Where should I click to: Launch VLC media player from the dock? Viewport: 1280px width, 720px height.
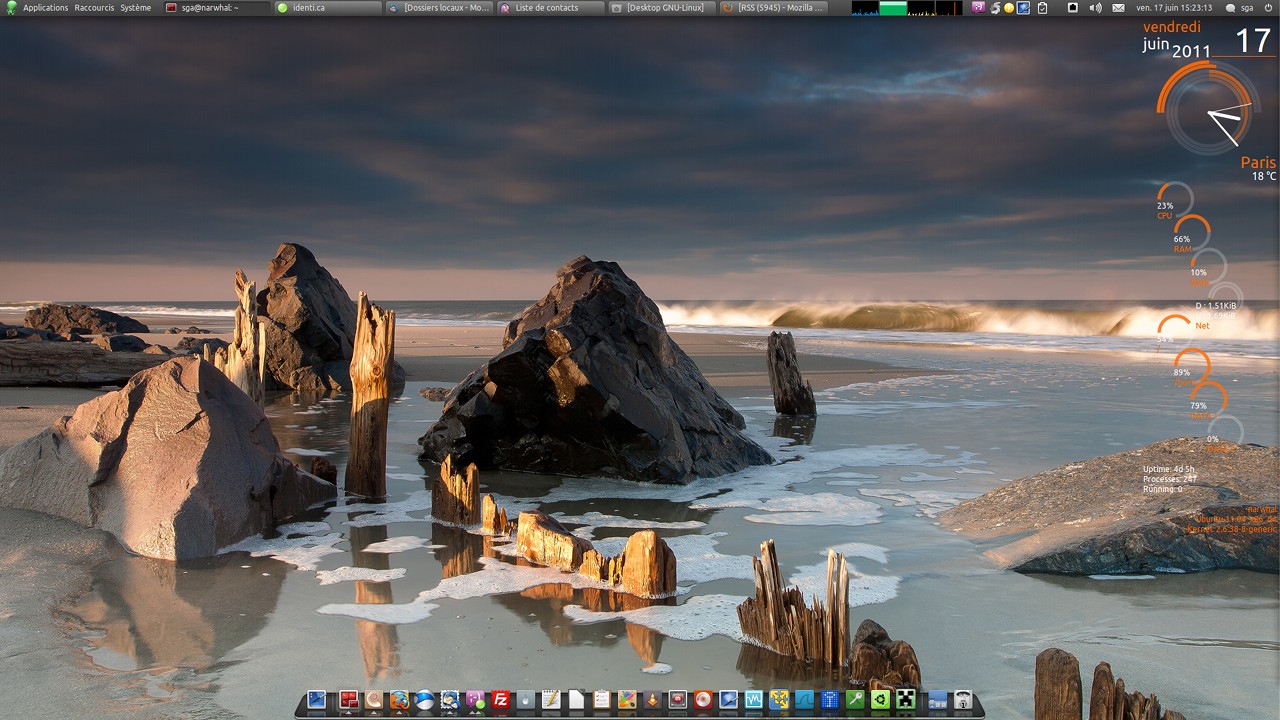pyautogui.click(x=652, y=700)
